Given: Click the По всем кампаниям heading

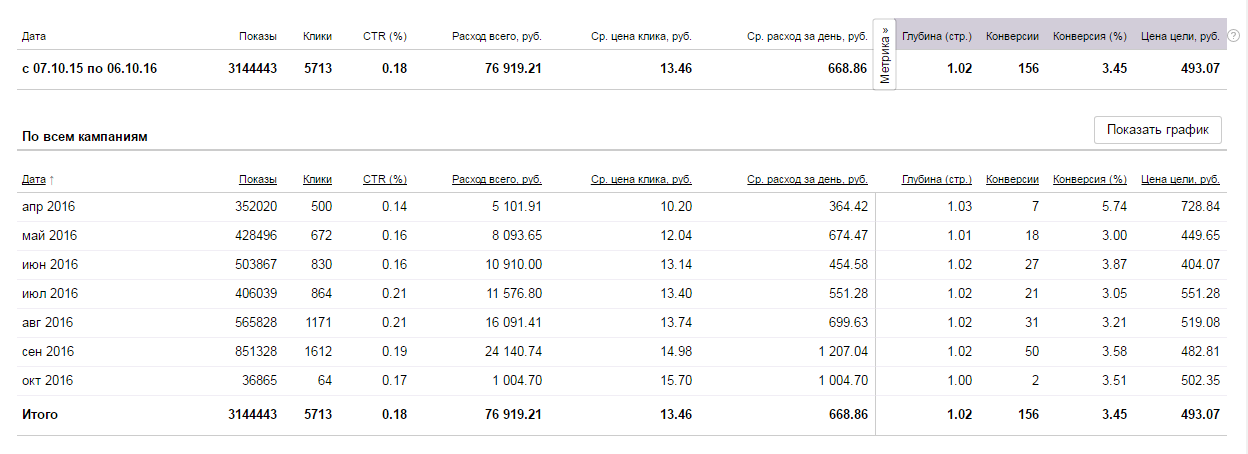Looking at the screenshot, I should [85, 137].
